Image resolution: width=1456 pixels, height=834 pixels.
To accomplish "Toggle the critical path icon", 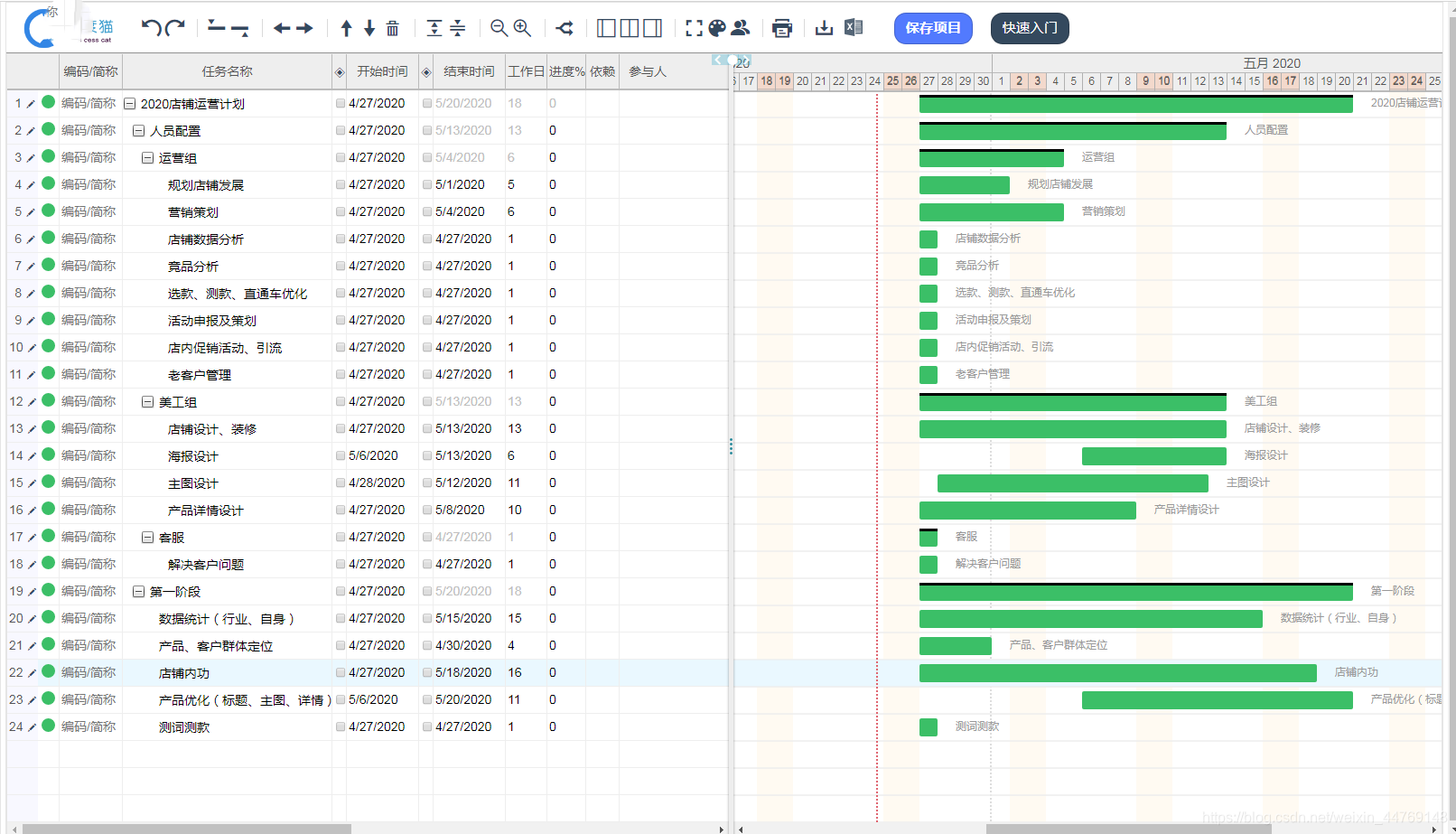I will 565,28.
